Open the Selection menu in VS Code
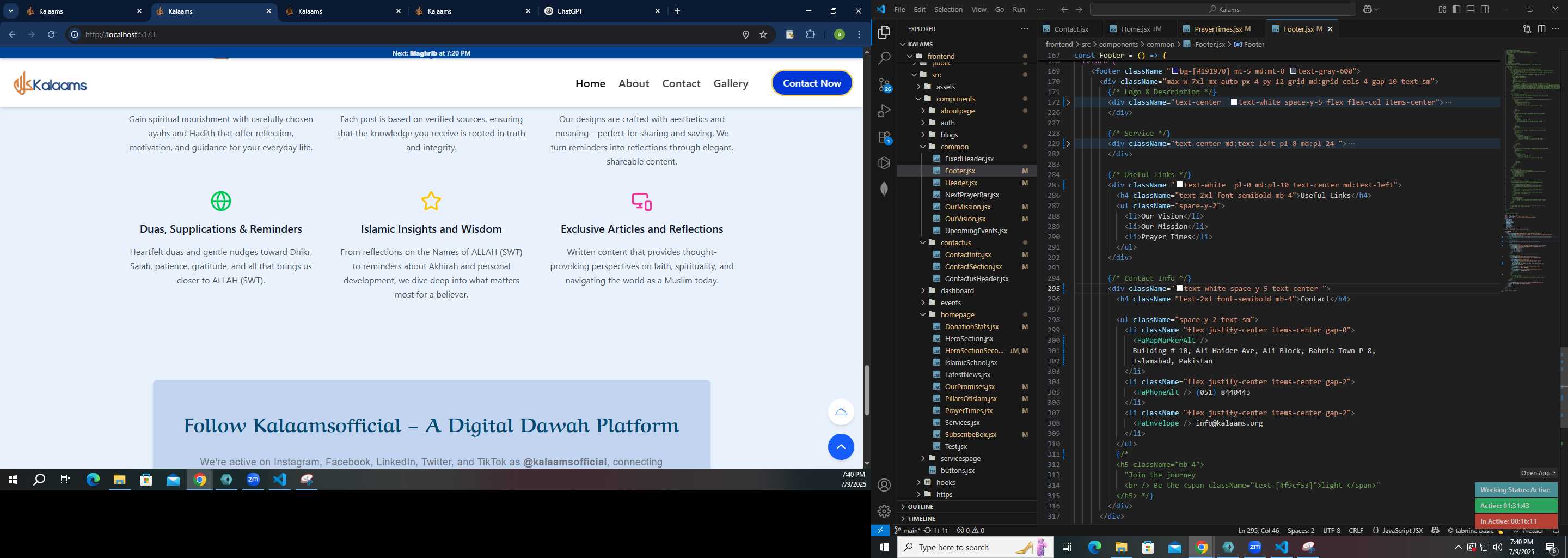Image resolution: width=1568 pixels, height=558 pixels. [948, 9]
